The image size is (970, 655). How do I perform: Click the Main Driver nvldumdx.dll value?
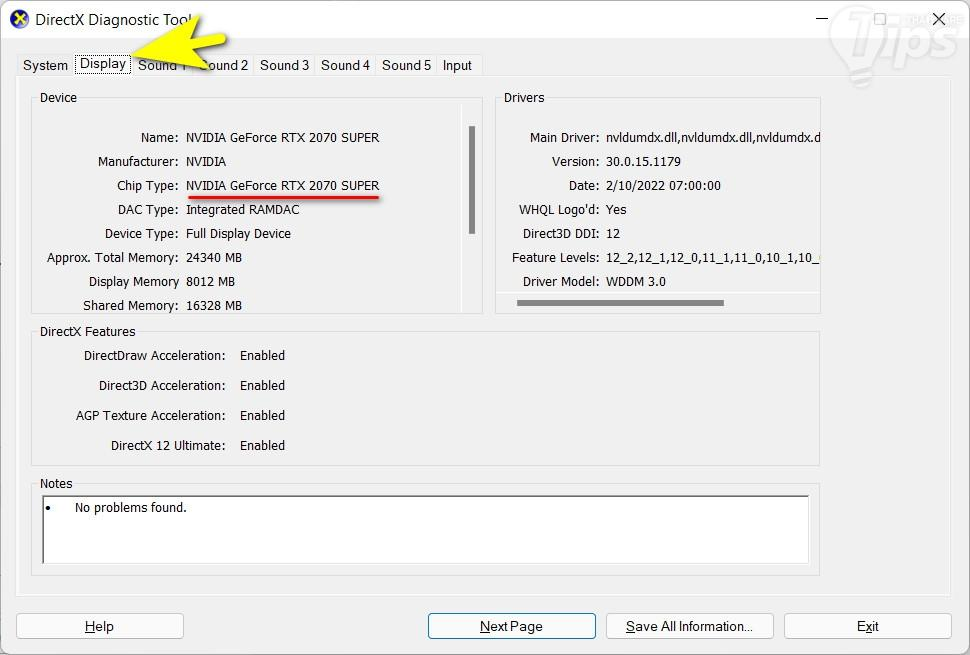[x=713, y=137]
